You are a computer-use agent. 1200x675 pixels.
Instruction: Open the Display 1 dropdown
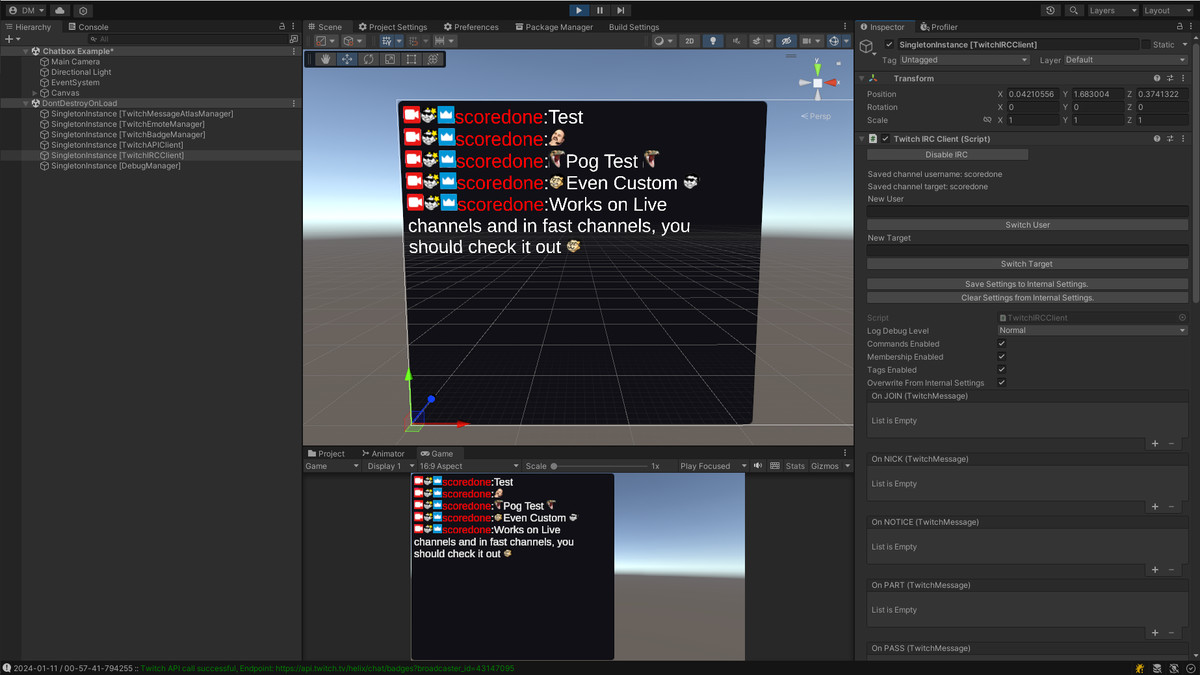click(390, 466)
